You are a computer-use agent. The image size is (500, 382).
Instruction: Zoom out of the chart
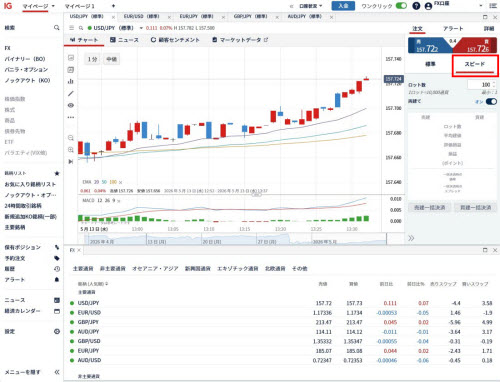pyautogui.click(x=71, y=138)
